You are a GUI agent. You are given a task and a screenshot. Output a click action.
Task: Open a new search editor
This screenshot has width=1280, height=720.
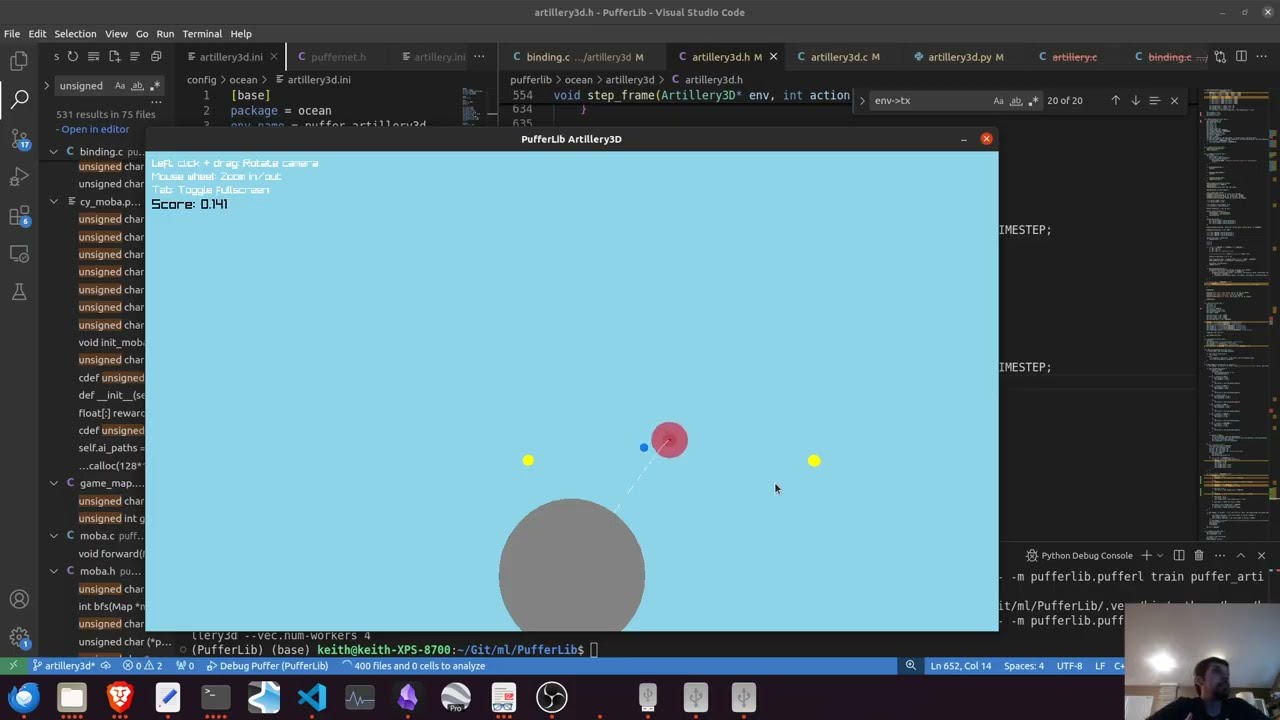(x=114, y=57)
